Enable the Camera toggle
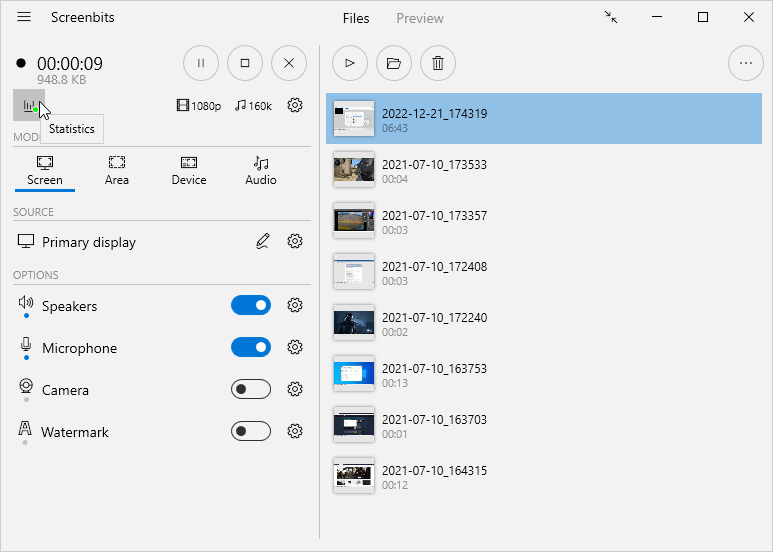Screen dimensions: 773x552 251,389
